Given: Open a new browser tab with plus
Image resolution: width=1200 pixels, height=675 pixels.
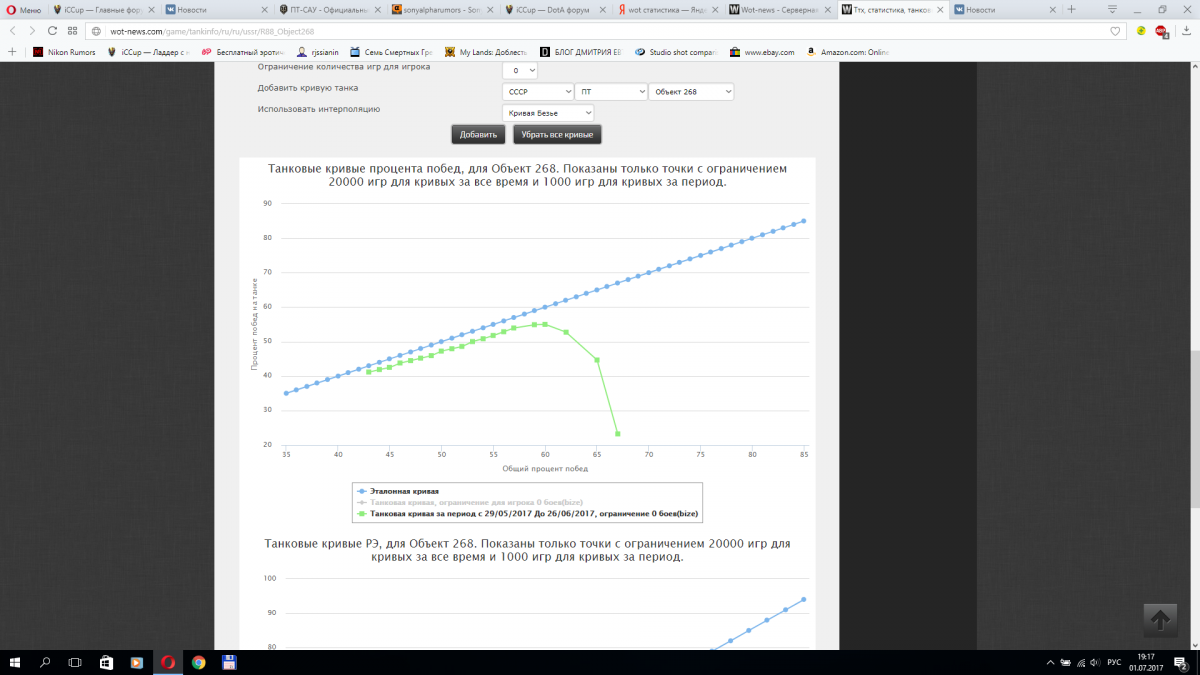Looking at the screenshot, I should click(1071, 9).
